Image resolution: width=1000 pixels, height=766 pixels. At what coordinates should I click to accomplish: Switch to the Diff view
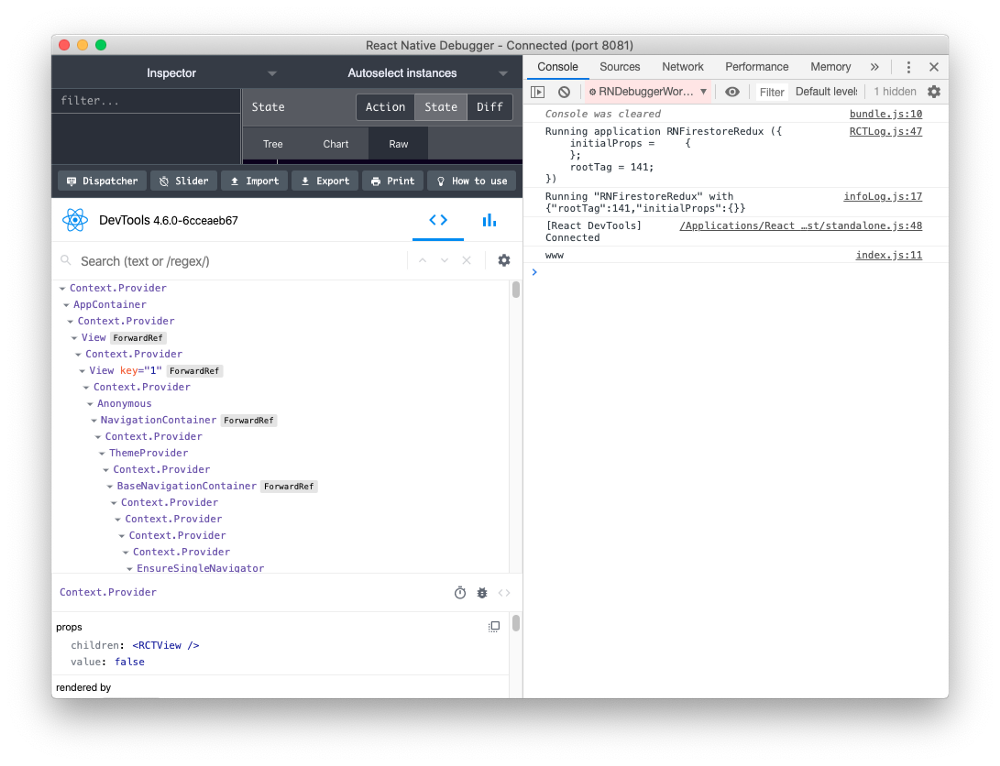pyautogui.click(x=489, y=107)
